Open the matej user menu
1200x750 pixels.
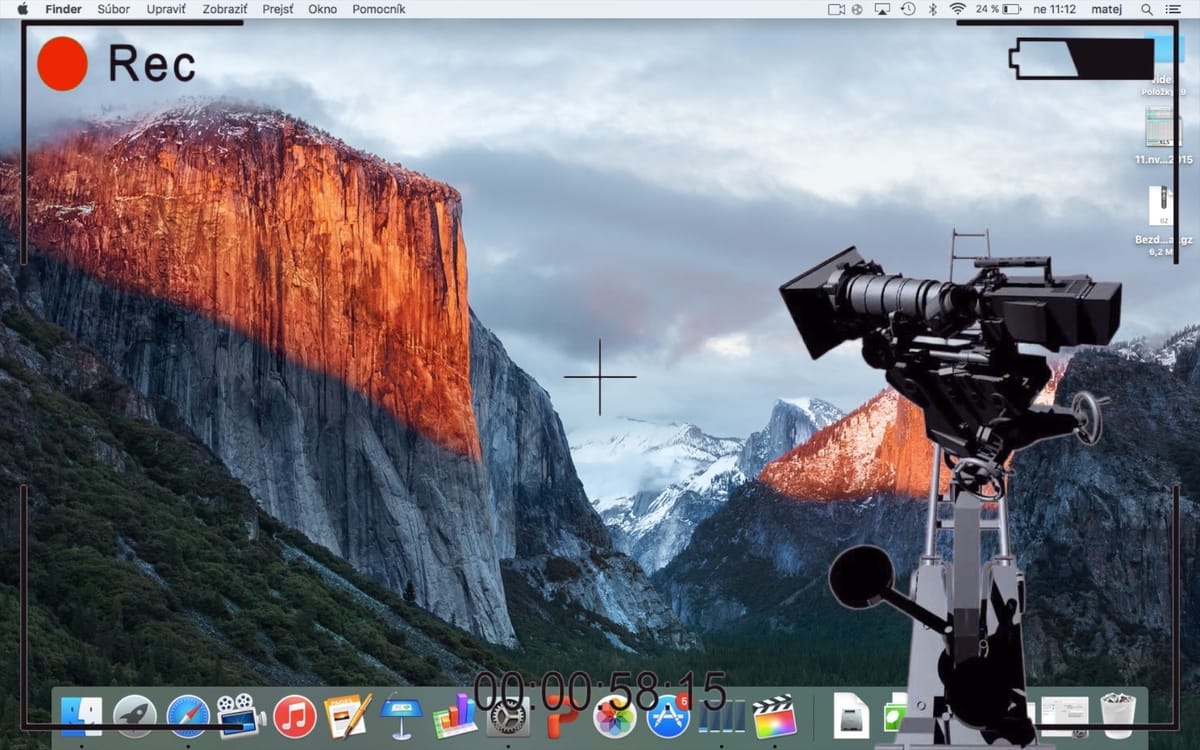point(1106,9)
